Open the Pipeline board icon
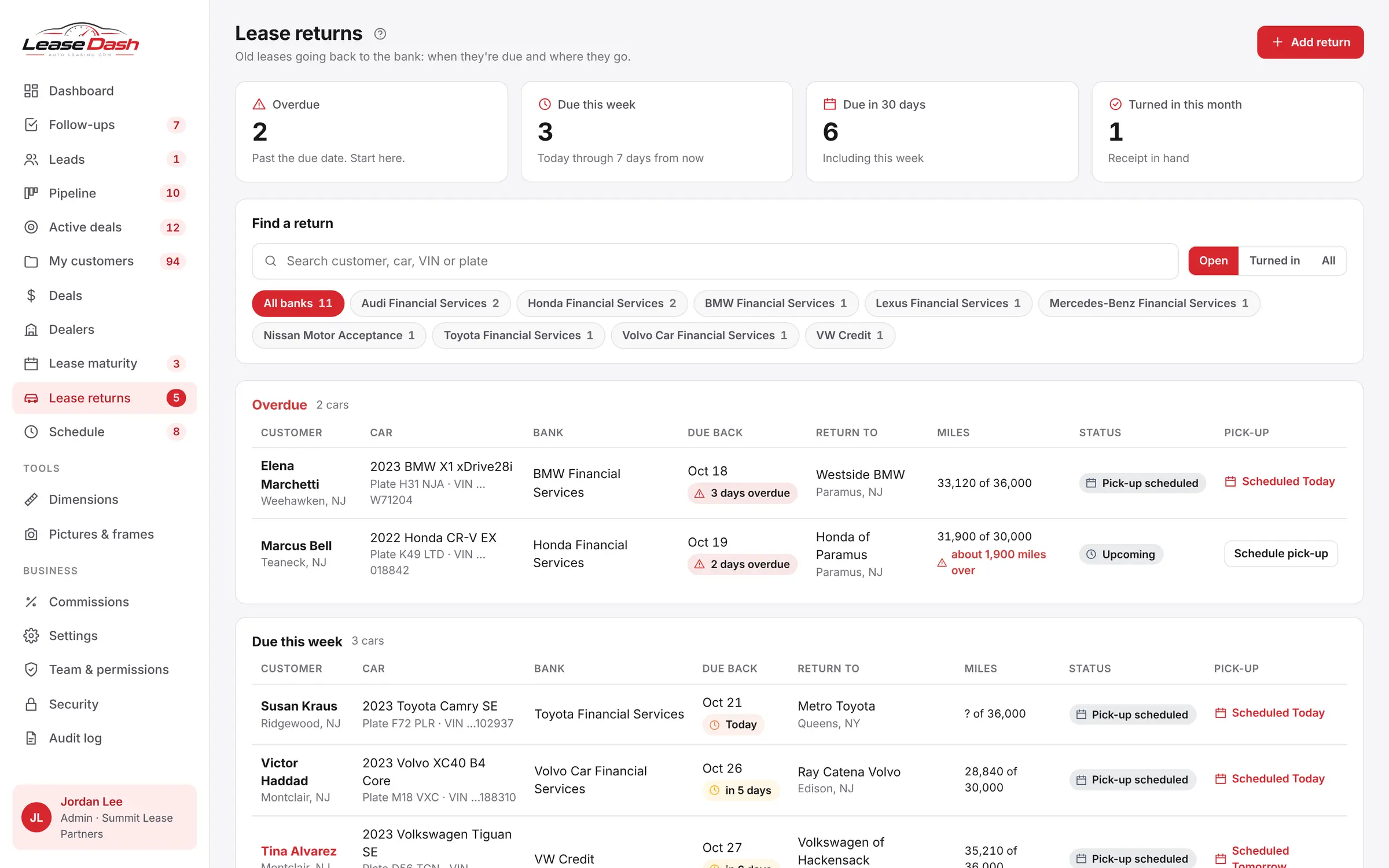This screenshot has height=868, width=1389. pyautogui.click(x=31, y=193)
